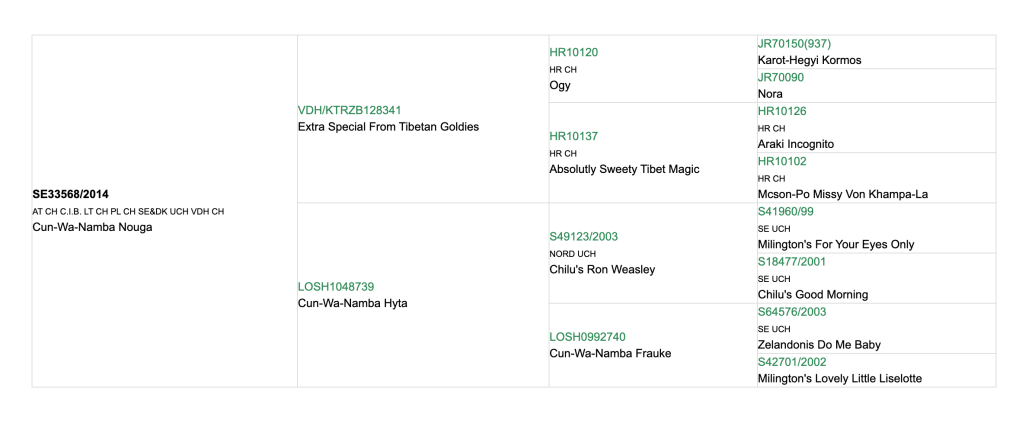Screen dimensions: 1022x423
Task: Open the S49123/2003 registration link
Action: click(x=584, y=237)
